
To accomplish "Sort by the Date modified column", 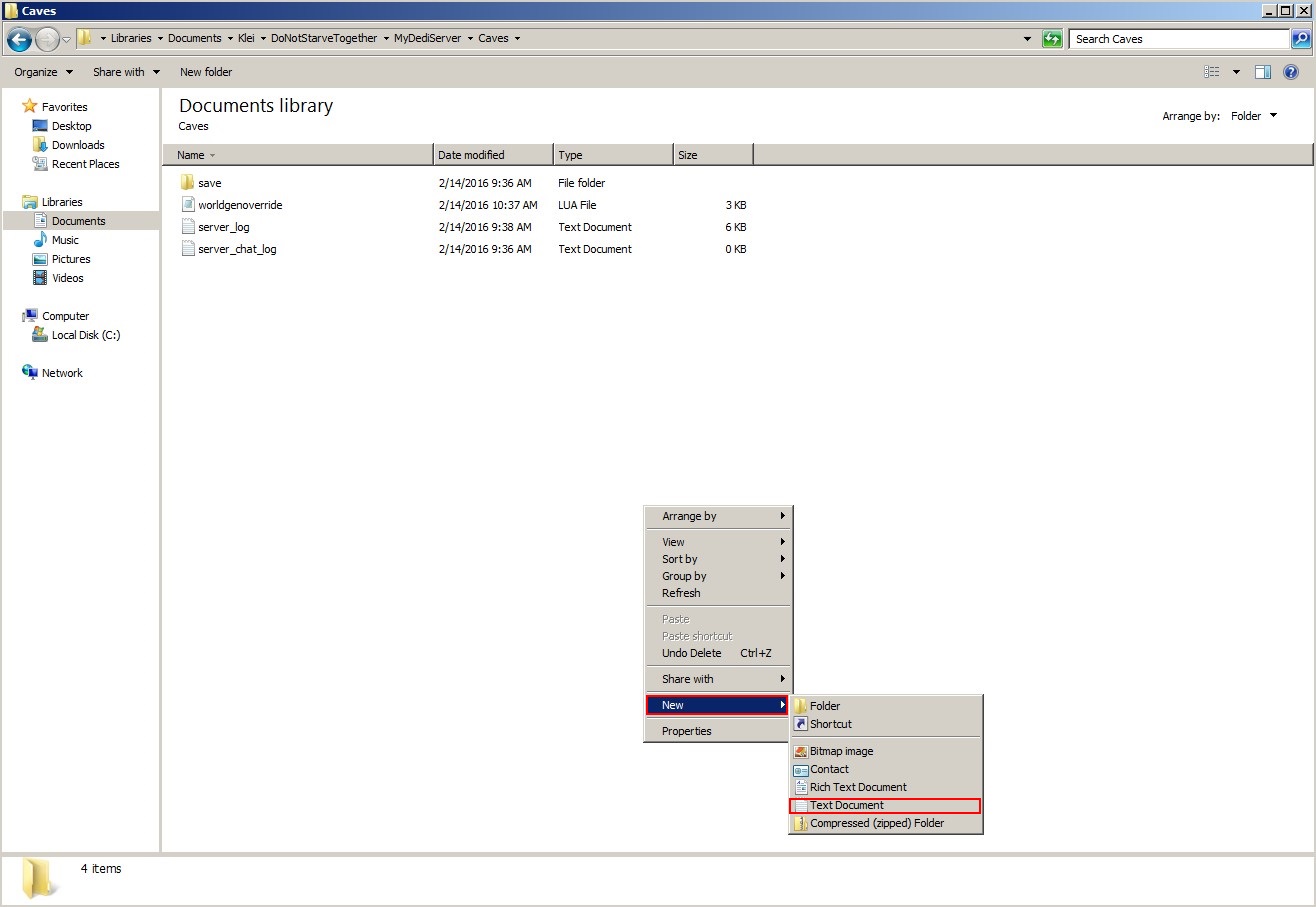I will [x=494, y=155].
